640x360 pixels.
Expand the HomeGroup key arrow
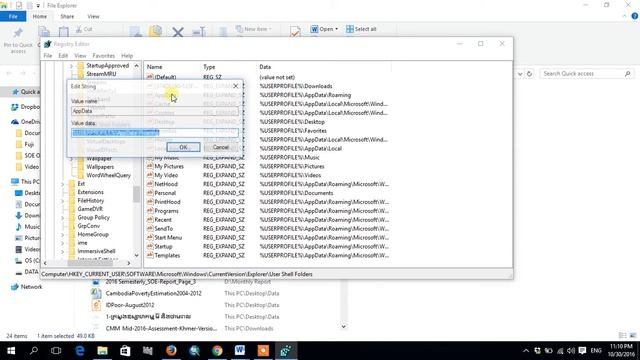[x=63, y=235]
